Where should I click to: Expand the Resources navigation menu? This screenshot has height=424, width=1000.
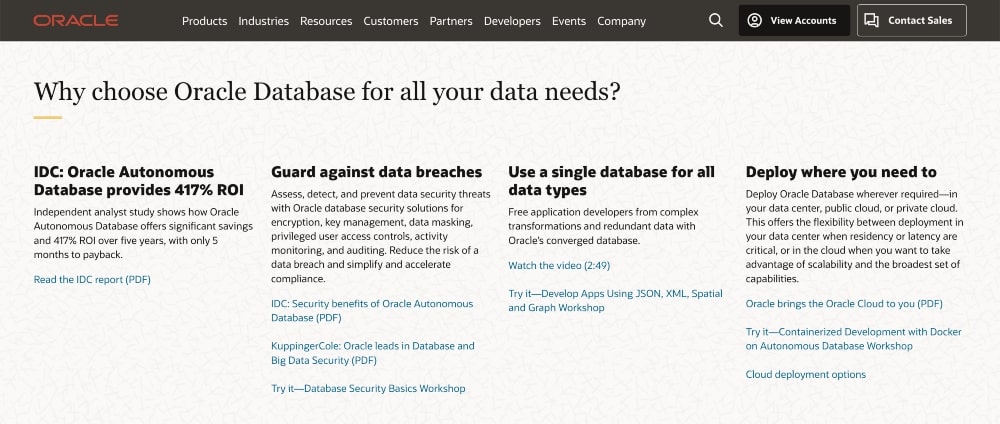326,21
